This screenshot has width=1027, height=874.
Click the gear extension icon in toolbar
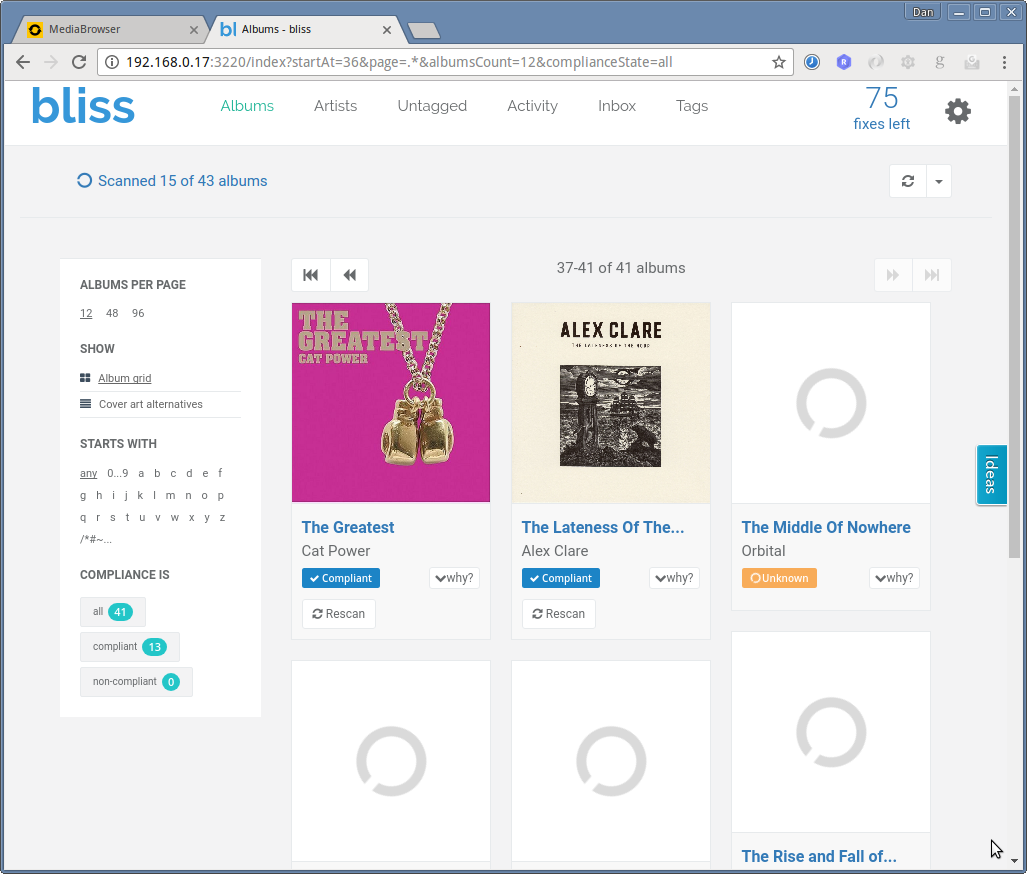[x=908, y=62]
